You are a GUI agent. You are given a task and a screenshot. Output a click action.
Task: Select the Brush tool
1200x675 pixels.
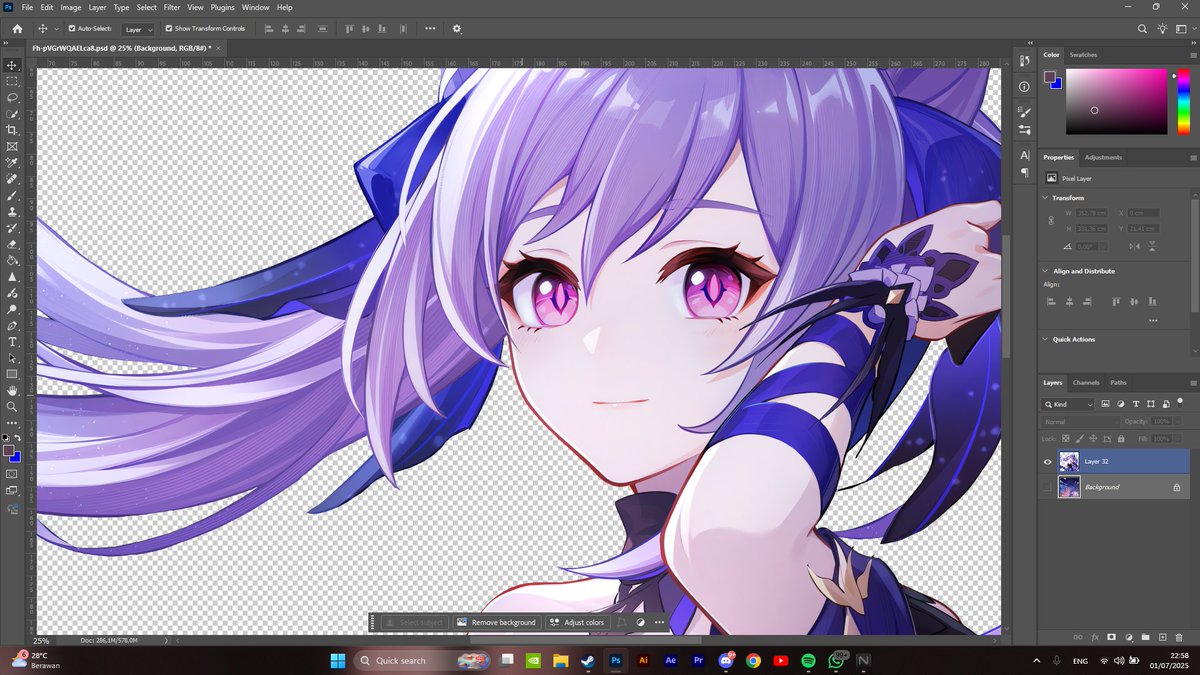(12, 195)
